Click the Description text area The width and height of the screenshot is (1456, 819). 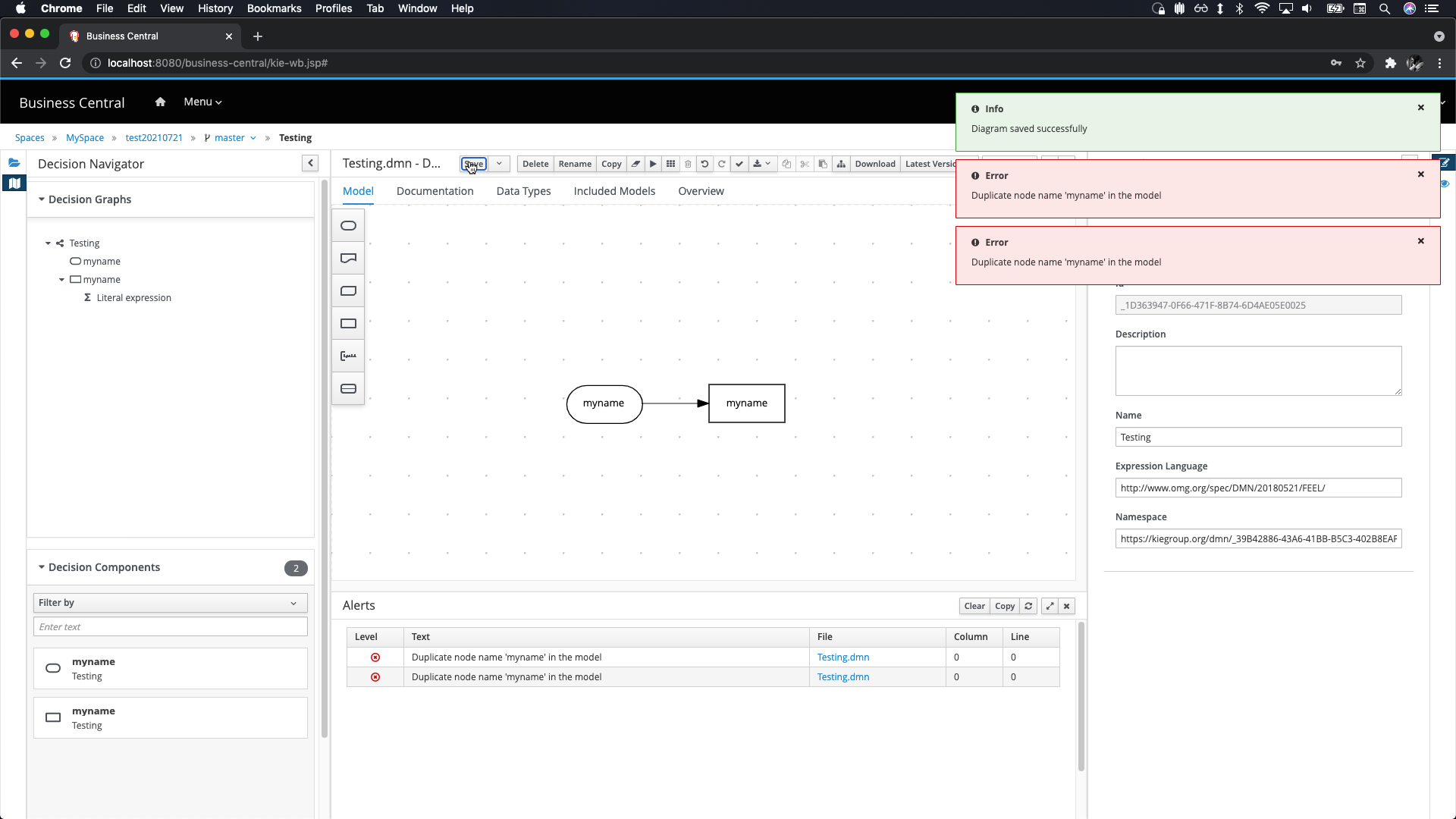[x=1257, y=371]
